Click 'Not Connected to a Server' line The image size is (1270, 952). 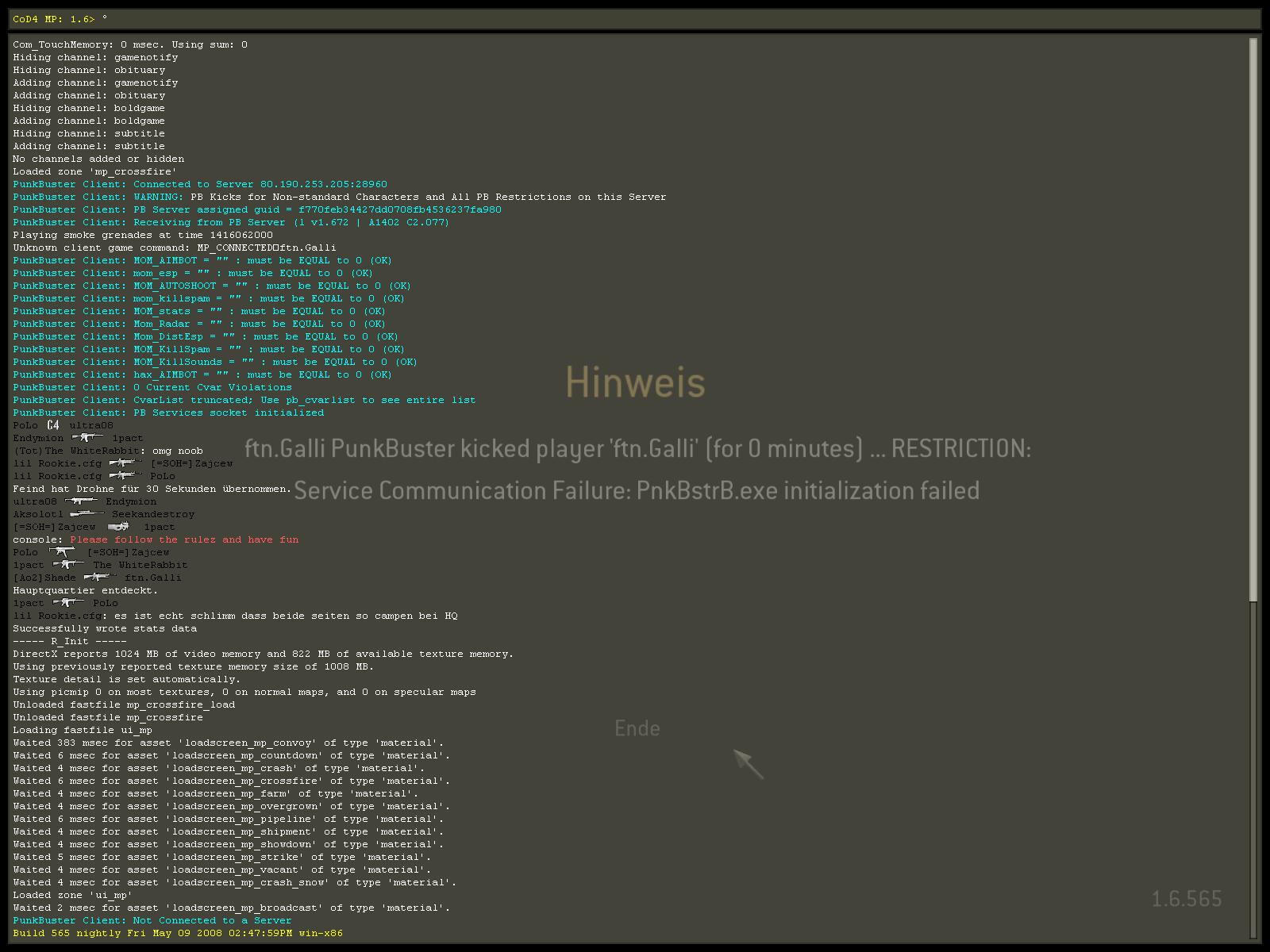pyautogui.click(x=152, y=920)
